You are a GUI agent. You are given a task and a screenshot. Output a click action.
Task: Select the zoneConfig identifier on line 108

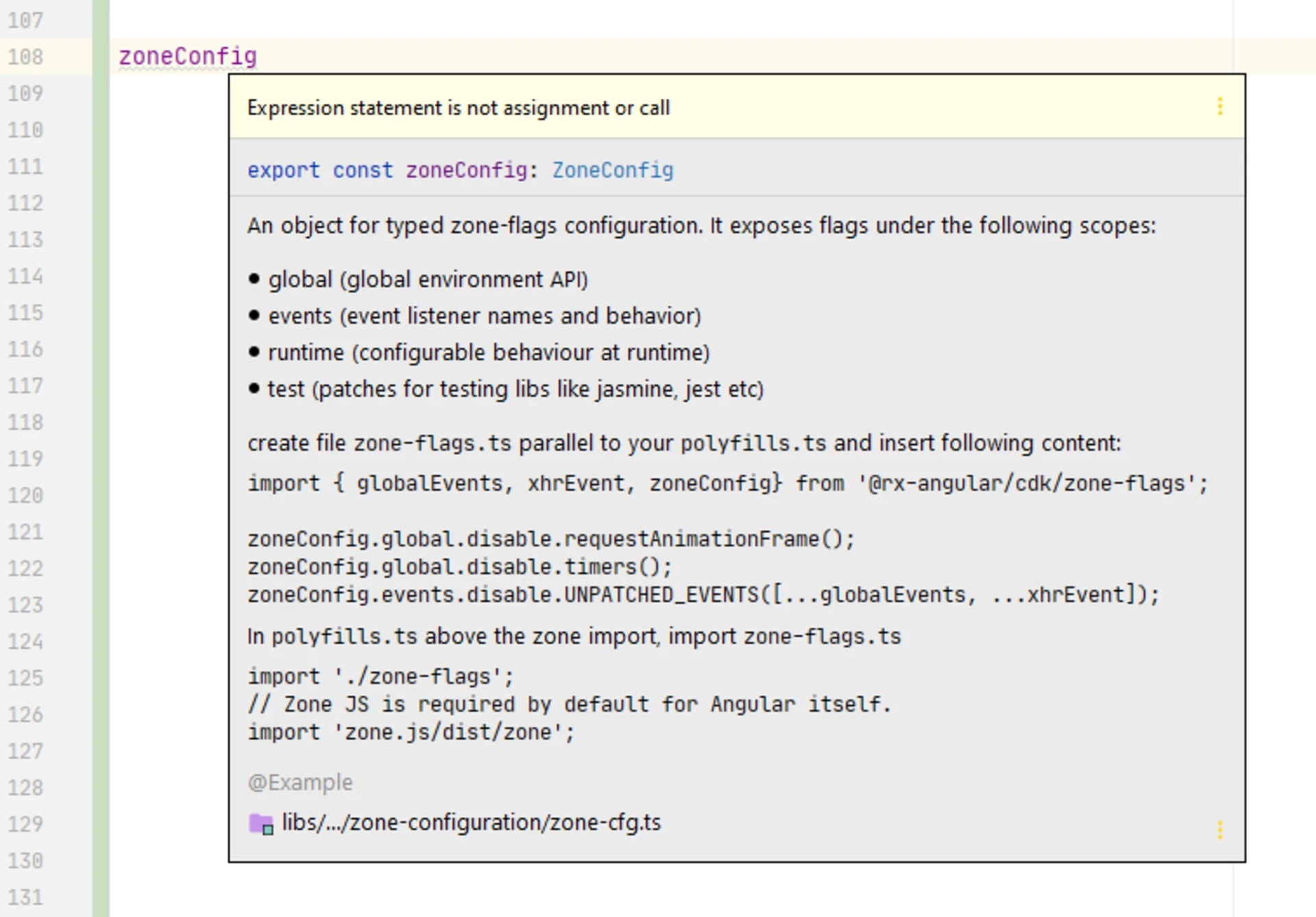(187, 56)
